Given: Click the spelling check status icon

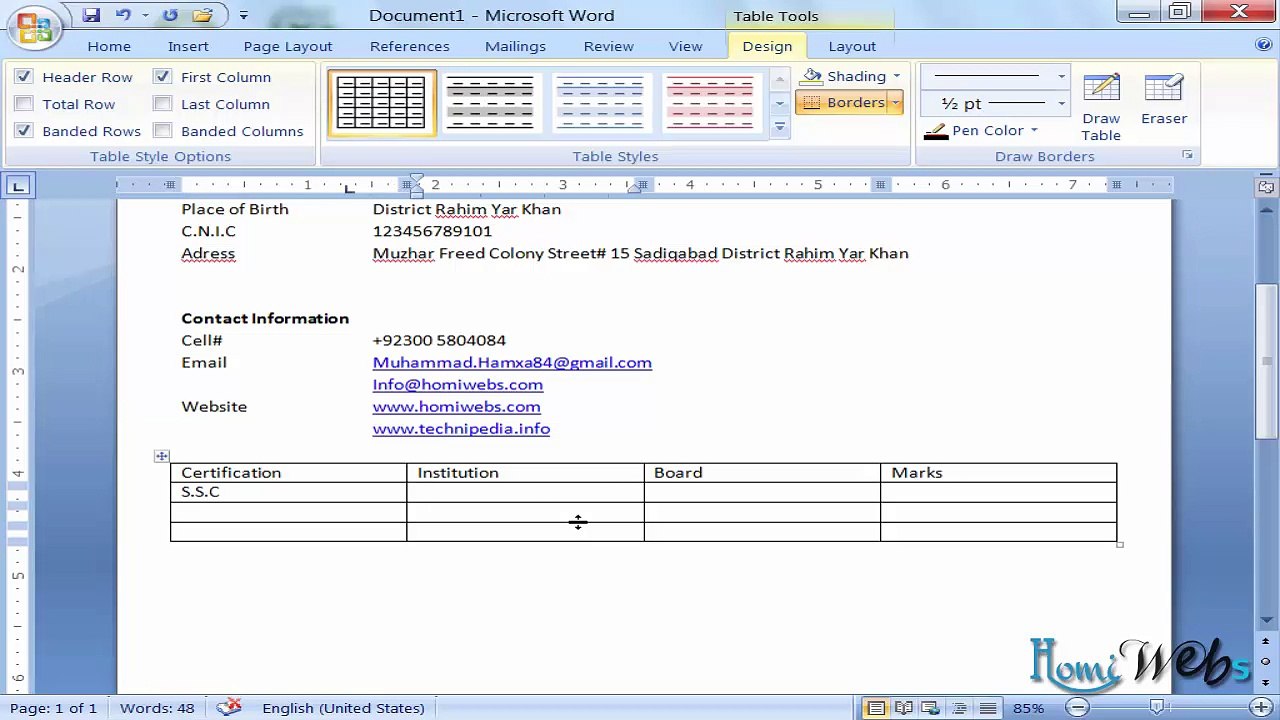Looking at the screenshot, I should (x=229, y=707).
